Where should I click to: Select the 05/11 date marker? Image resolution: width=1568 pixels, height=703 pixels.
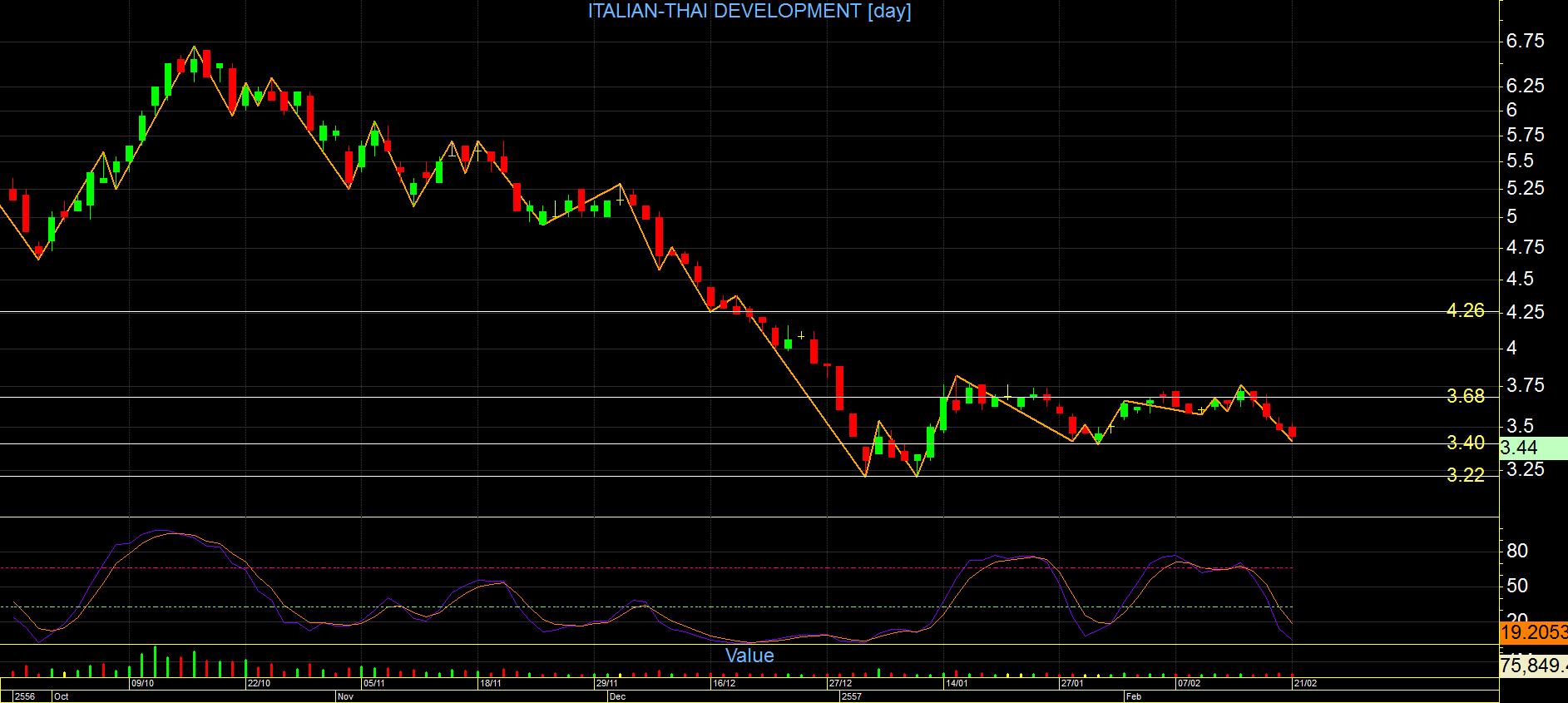(x=373, y=684)
